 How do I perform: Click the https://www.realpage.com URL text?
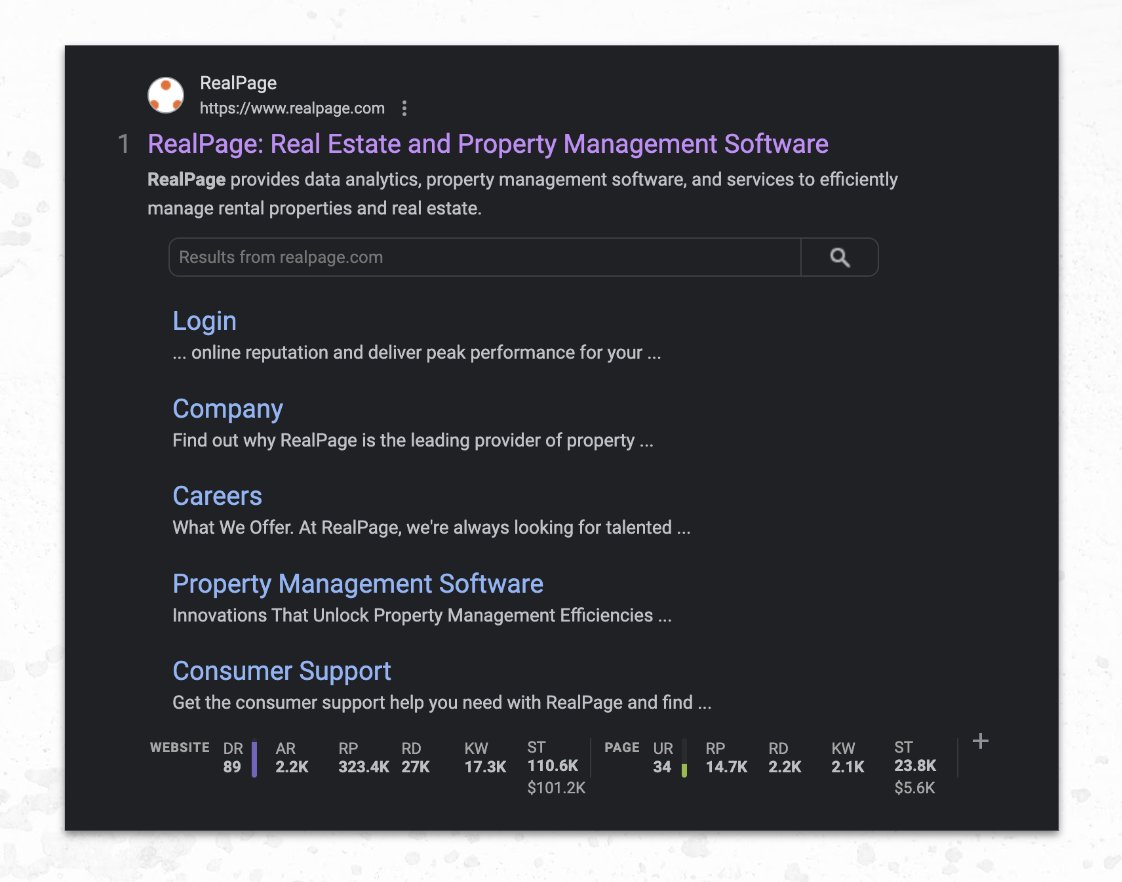click(292, 108)
